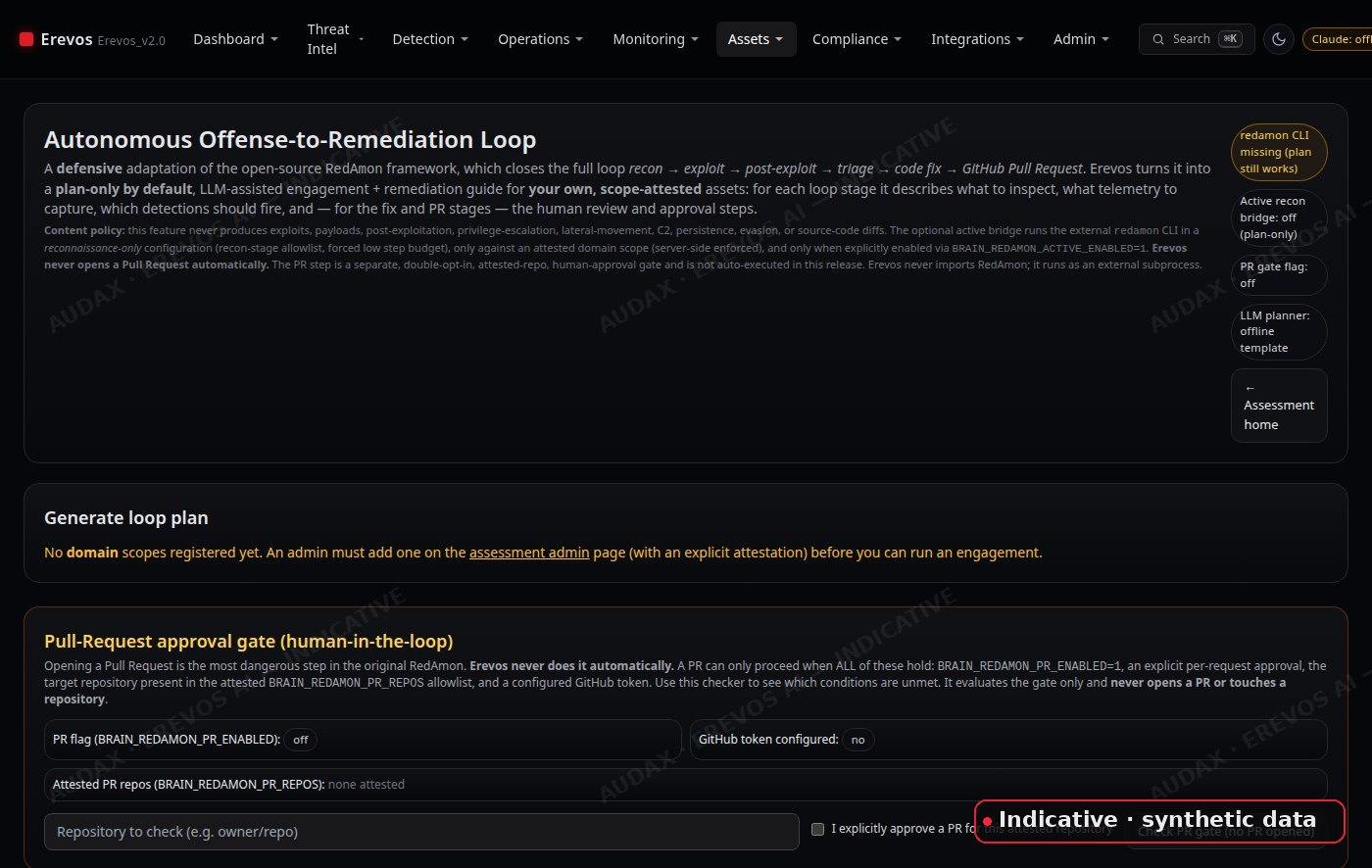This screenshot has height=868, width=1372.
Task: Click the Indicative synthetic data badge
Action: (1160, 821)
